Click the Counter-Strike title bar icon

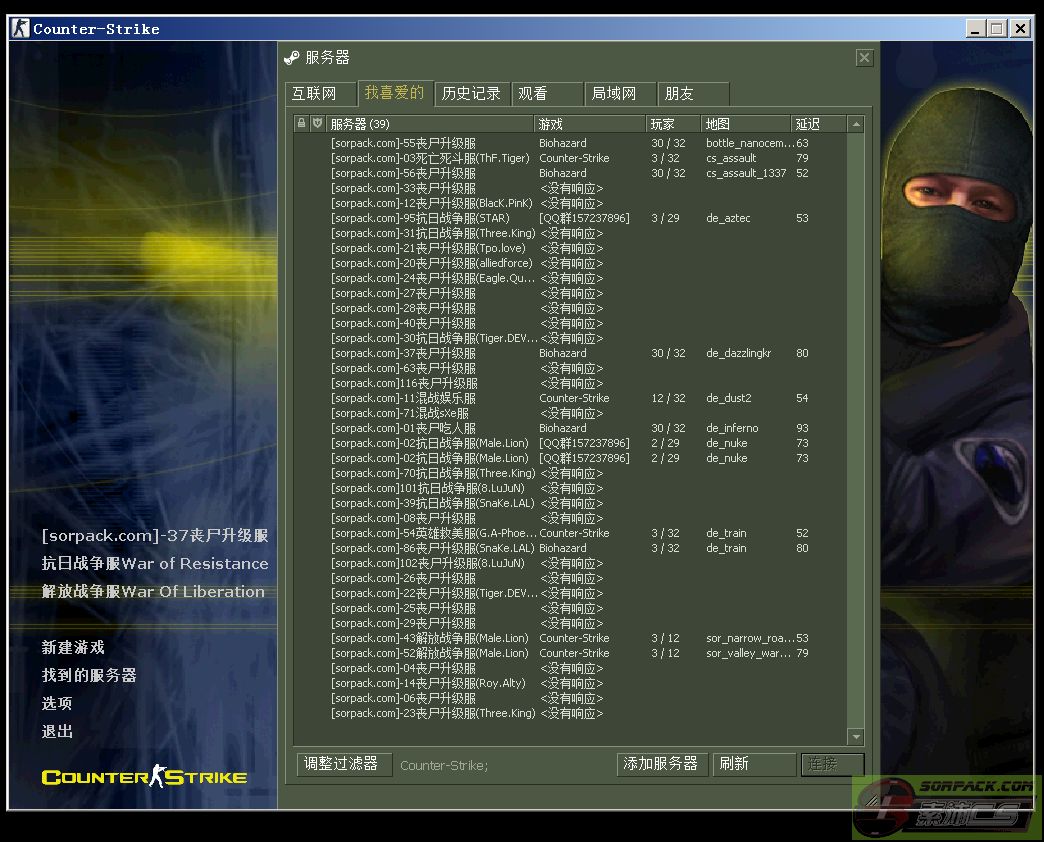click(x=21, y=29)
